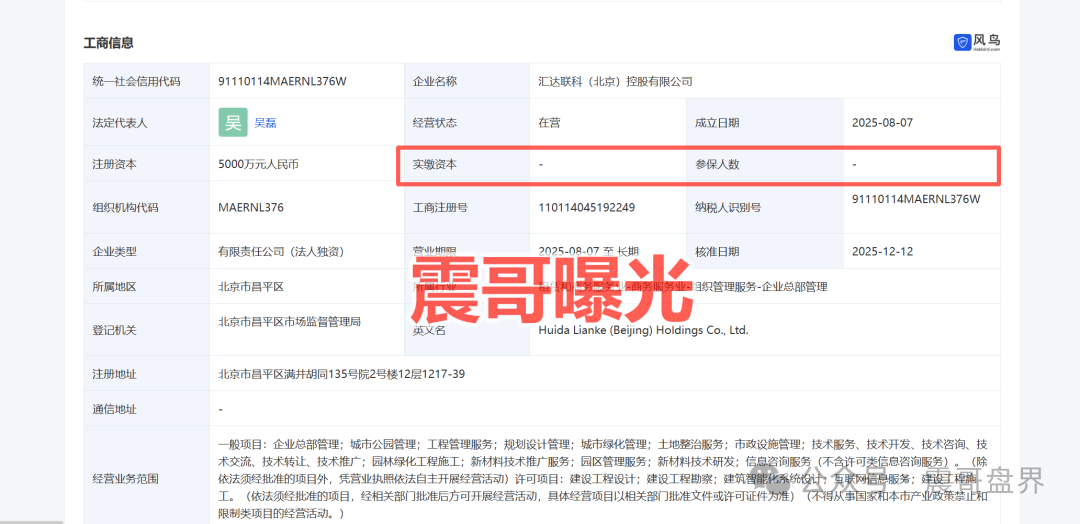Click the 参保人数 label

click(717, 164)
